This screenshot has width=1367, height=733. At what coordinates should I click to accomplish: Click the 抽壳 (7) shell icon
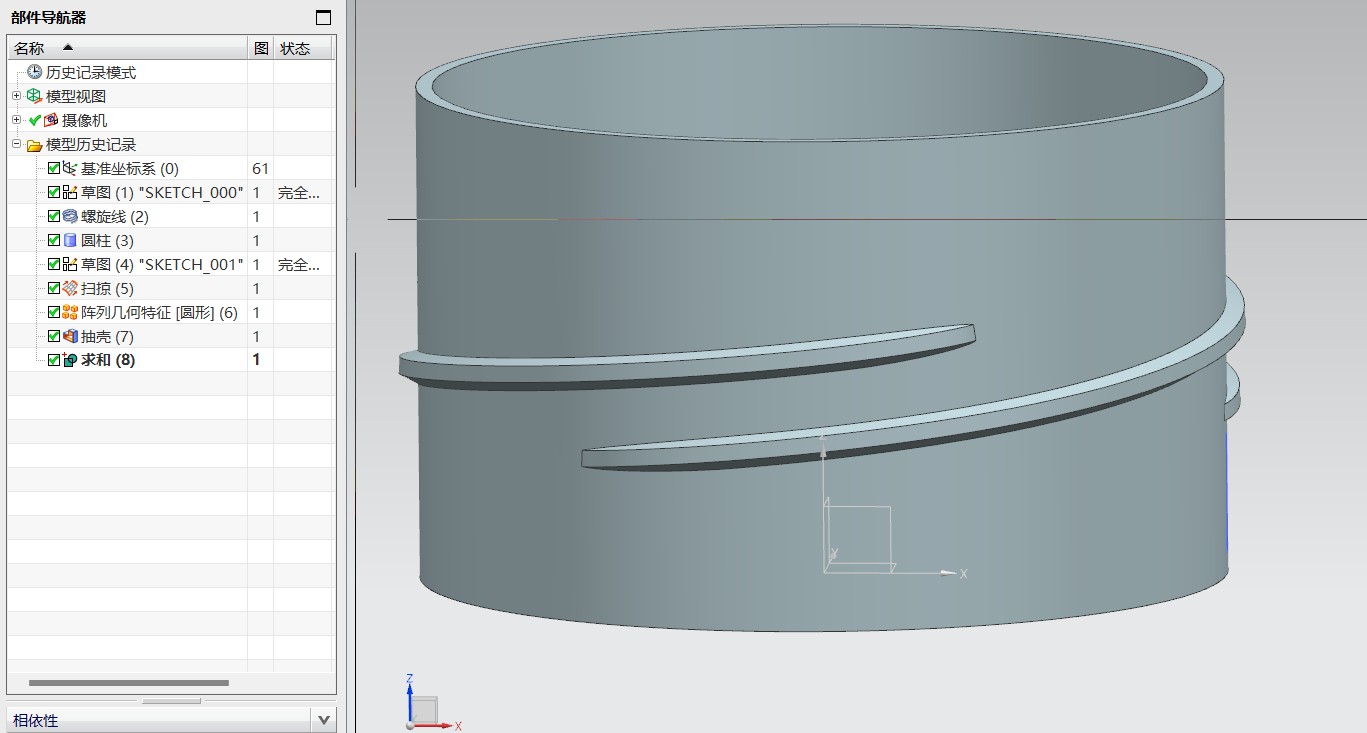coord(70,336)
